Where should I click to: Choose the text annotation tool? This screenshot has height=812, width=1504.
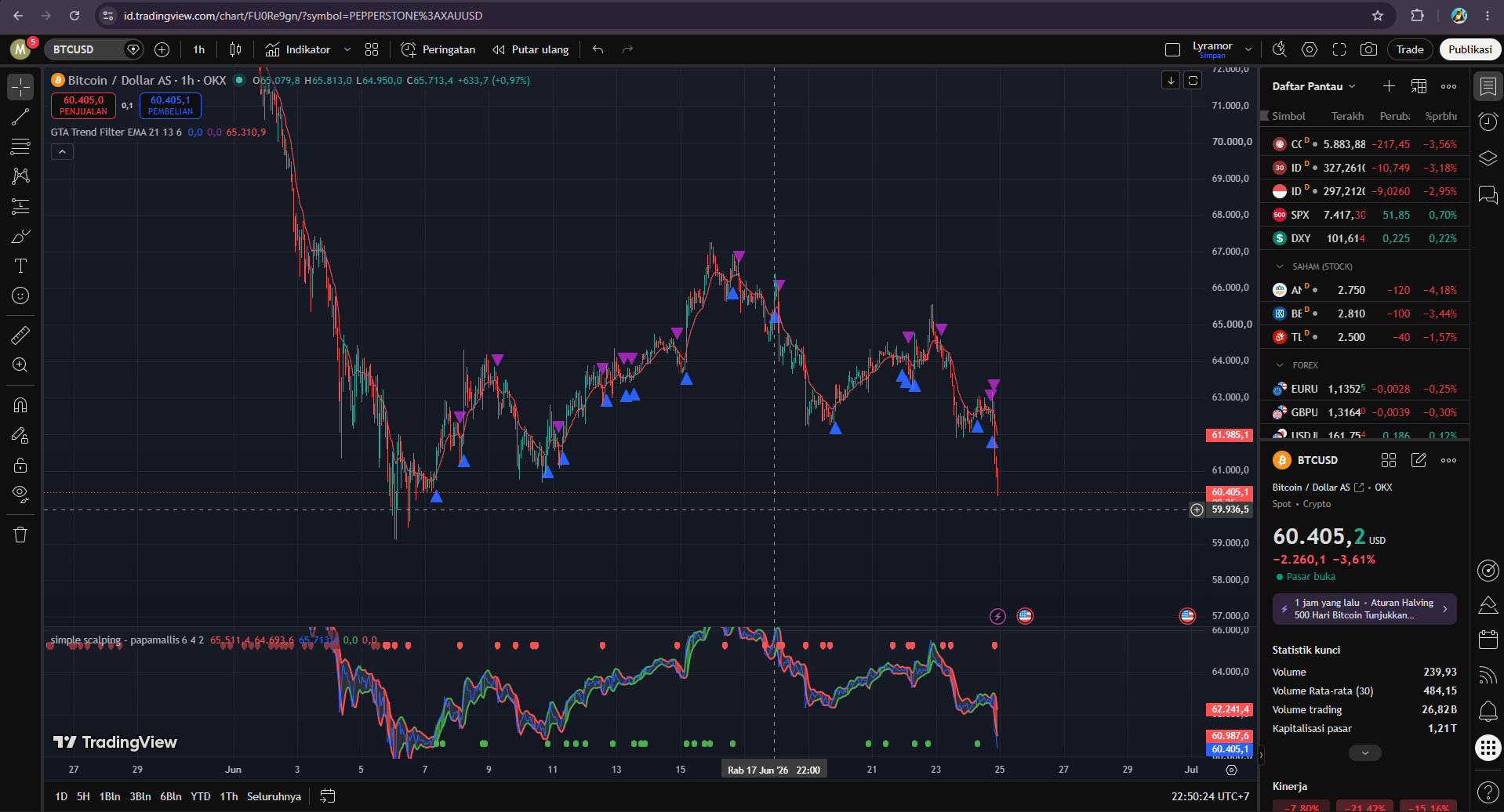20,266
